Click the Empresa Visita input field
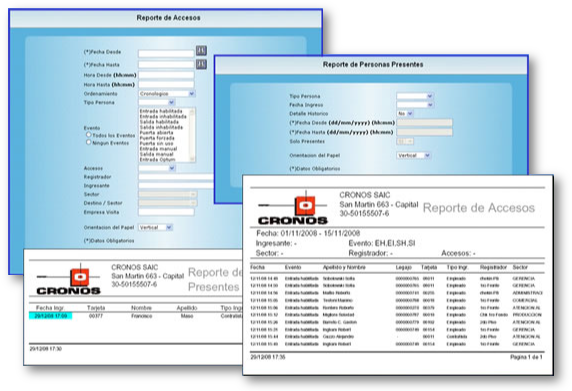Screen dimensions: 572x391 (x=166, y=212)
